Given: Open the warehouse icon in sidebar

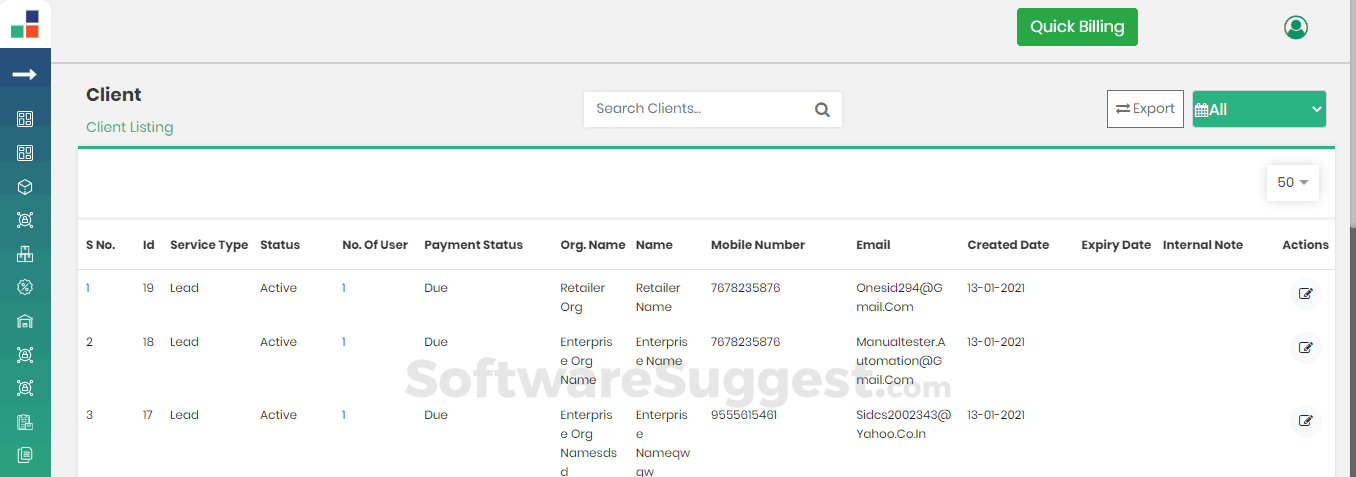Looking at the screenshot, I should coord(25,321).
